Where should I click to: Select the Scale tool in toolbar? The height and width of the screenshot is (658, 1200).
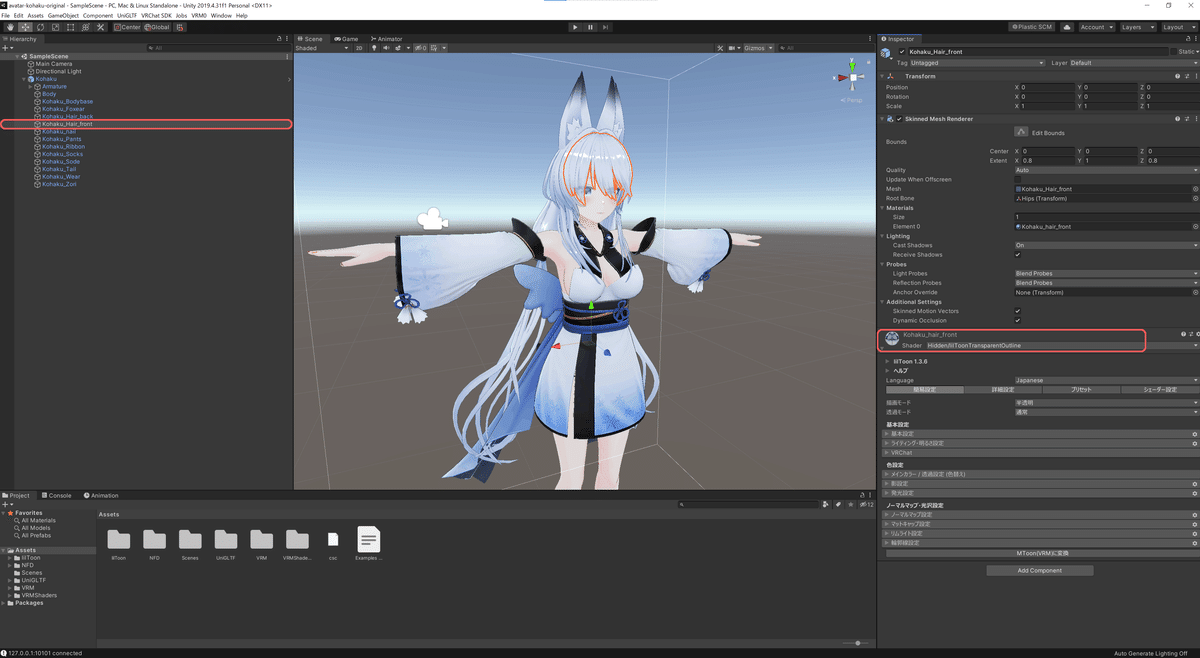[54, 27]
